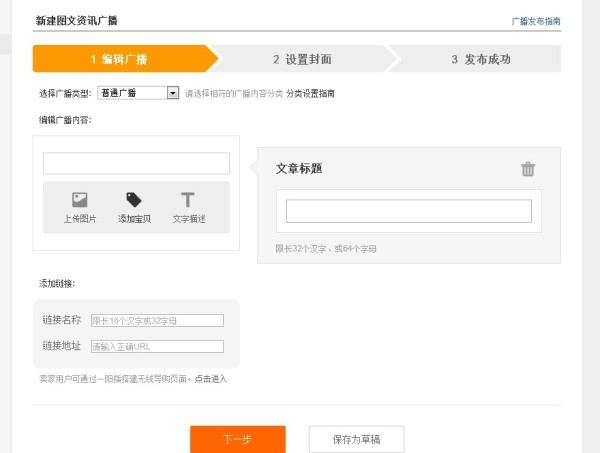Click the input box above 上传图片
Screen dimensions: 600x453
tap(136, 163)
